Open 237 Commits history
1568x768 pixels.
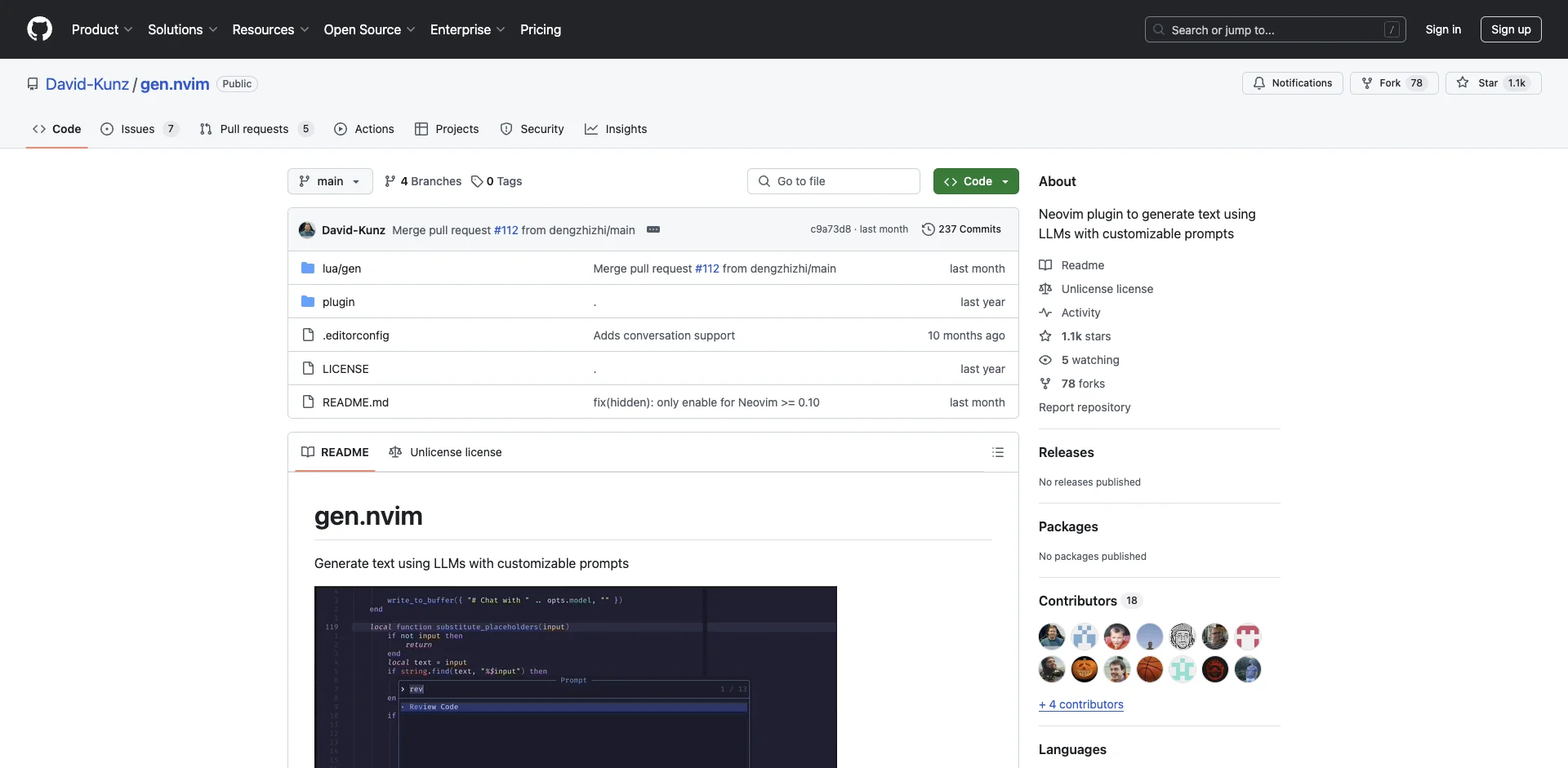click(961, 229)
